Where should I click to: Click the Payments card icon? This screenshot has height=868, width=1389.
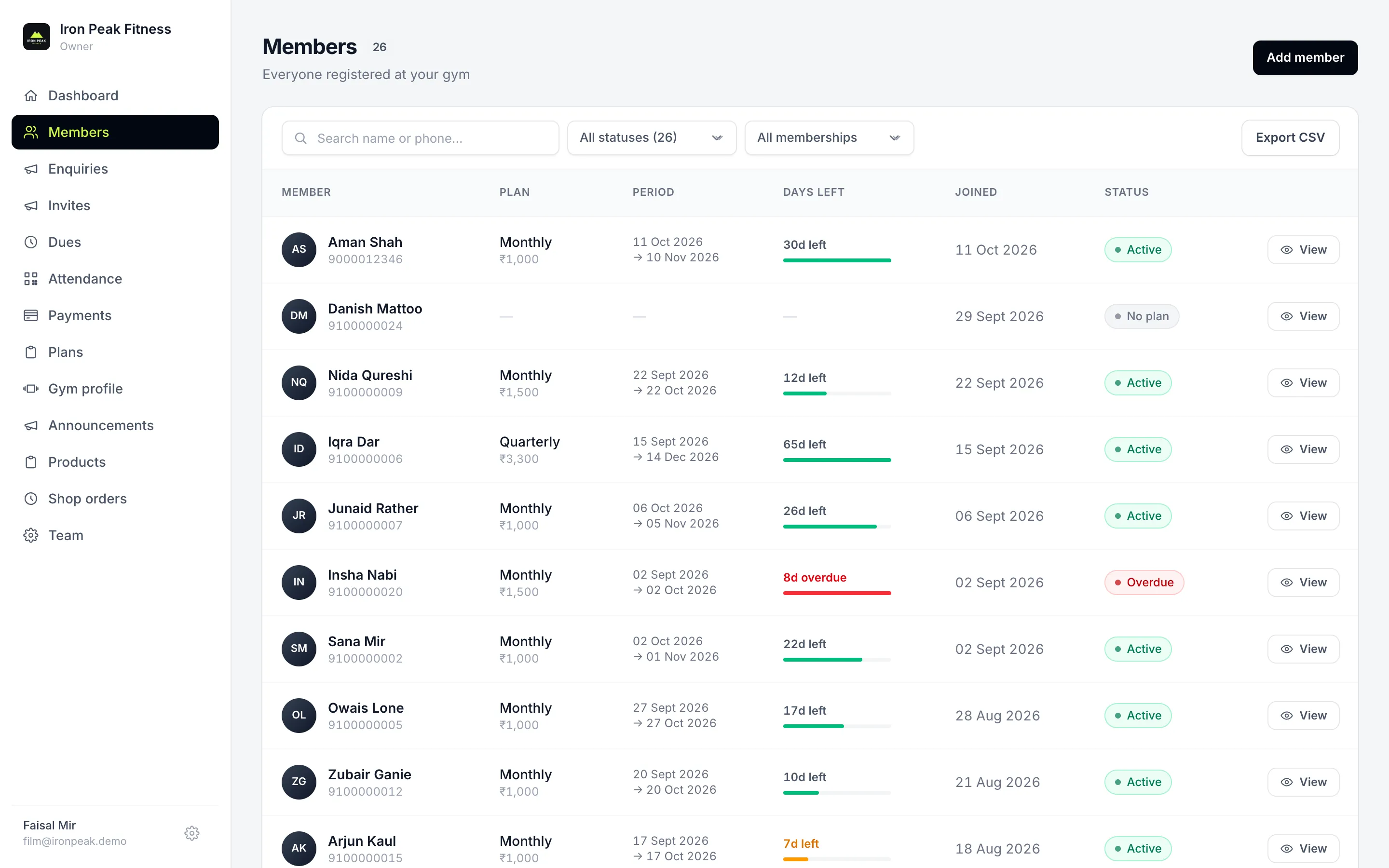coord(31,316)
